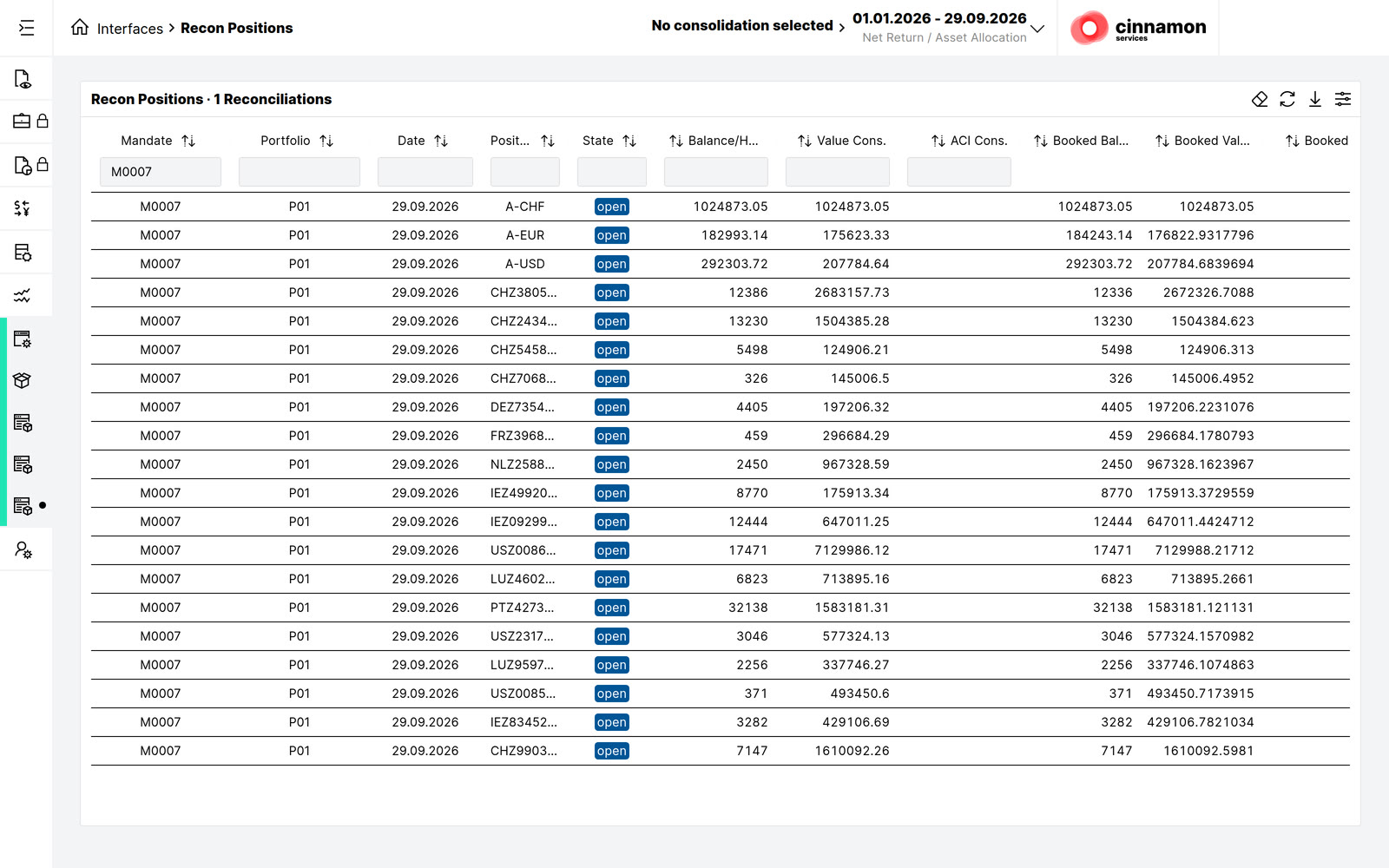Focus the Mandate filter field containing M0007

[161, 172]
